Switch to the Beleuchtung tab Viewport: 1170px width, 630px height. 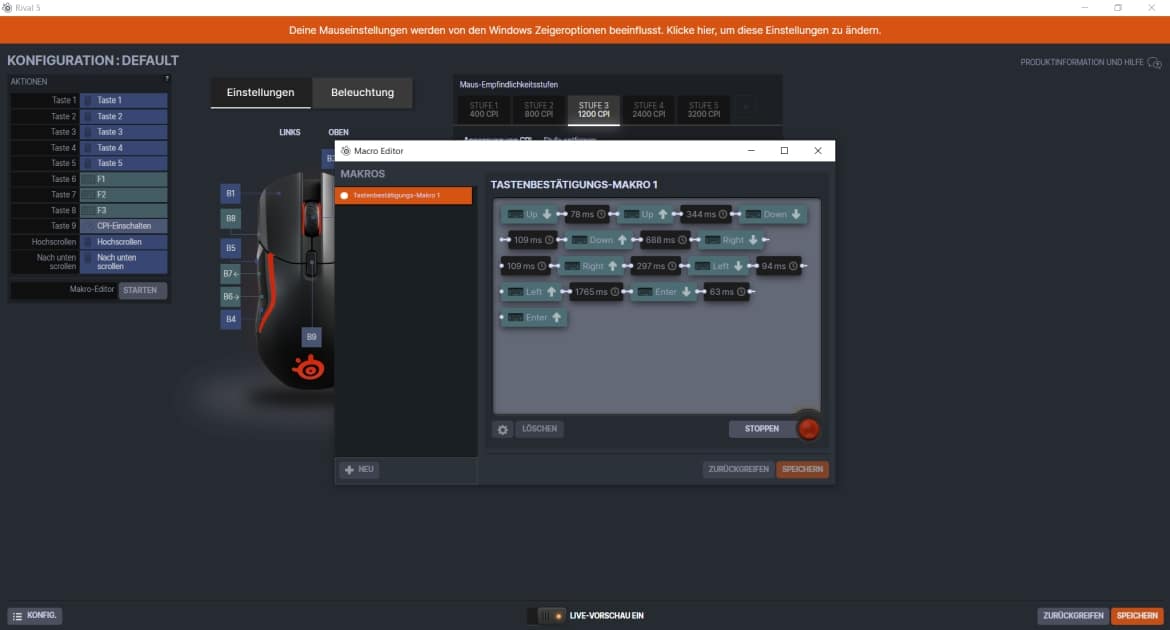click(362, 93)
